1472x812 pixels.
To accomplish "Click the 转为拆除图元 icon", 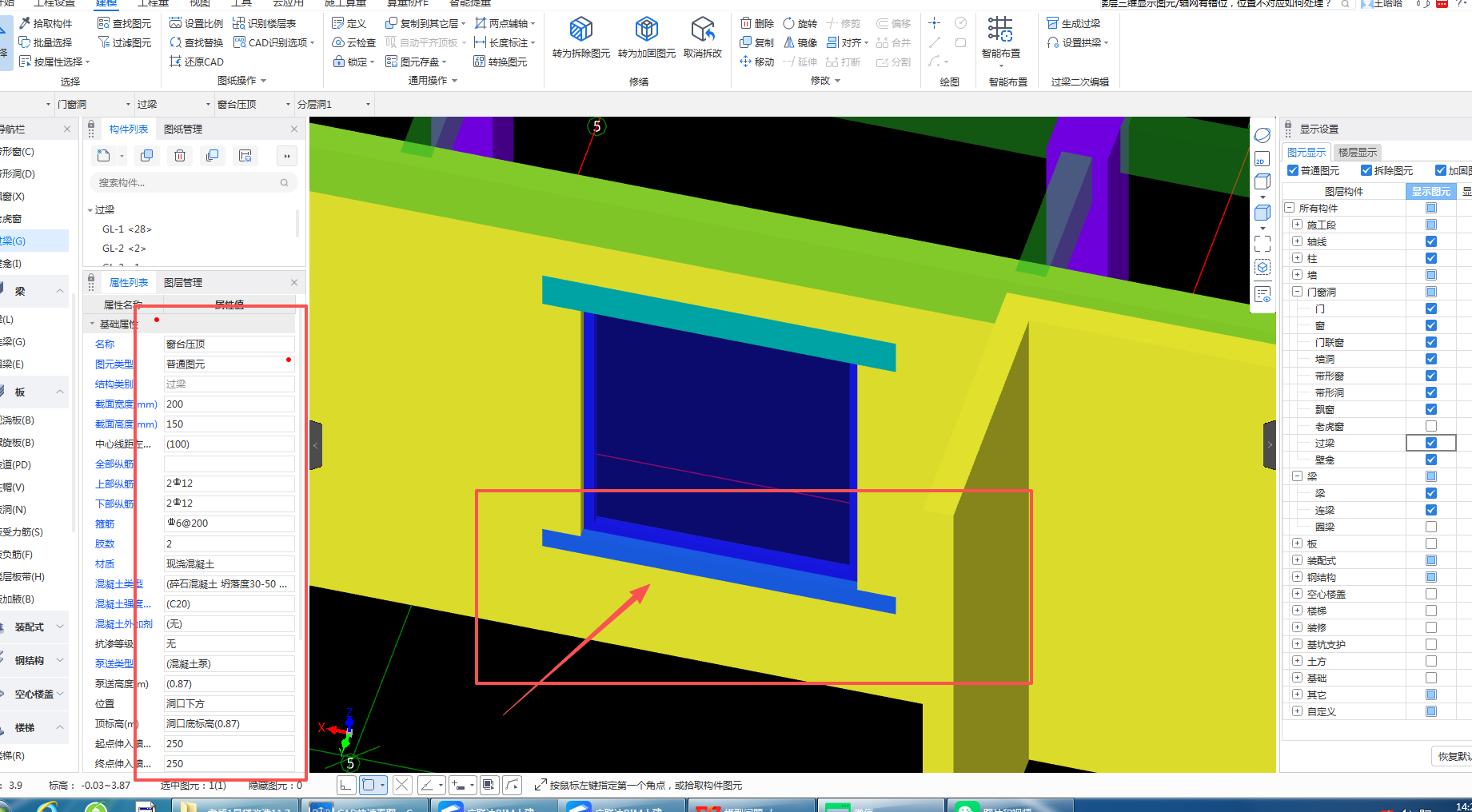I will (x=580, y=30).
